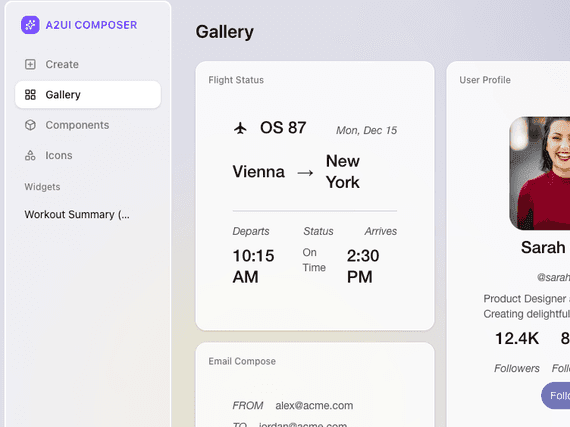
Task: Click the Components cube icon
Action: 30,125
